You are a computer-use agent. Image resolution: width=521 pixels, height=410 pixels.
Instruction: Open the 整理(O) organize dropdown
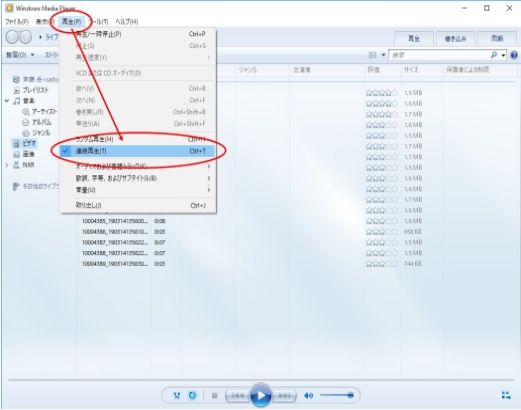tap(20, 55)
